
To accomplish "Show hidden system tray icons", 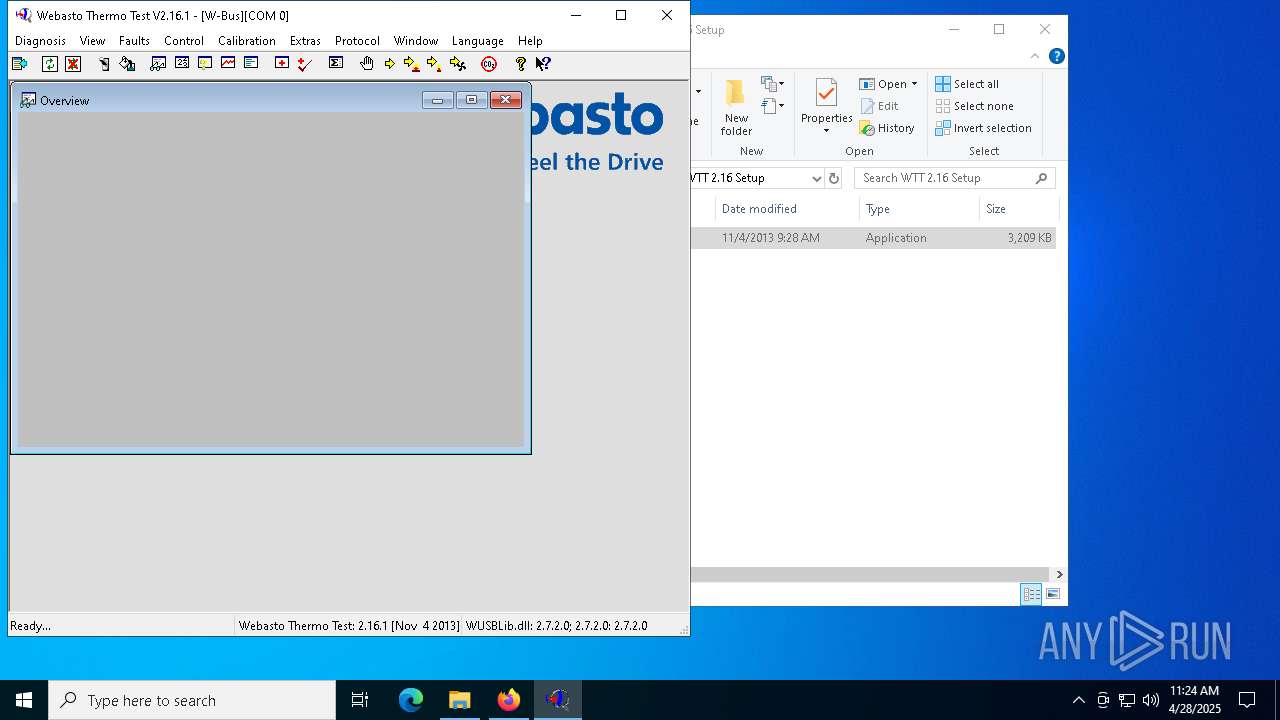I will (1078, 700).
